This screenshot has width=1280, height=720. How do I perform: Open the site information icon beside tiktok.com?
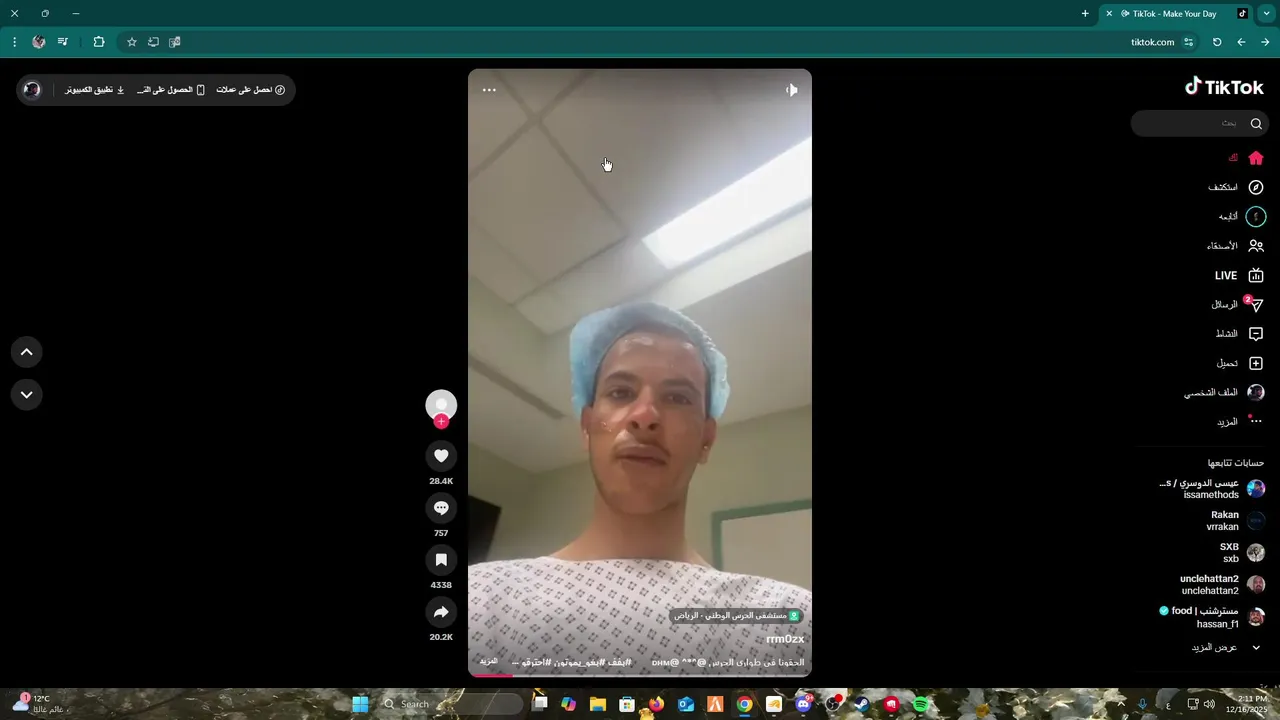[1188, 42]
